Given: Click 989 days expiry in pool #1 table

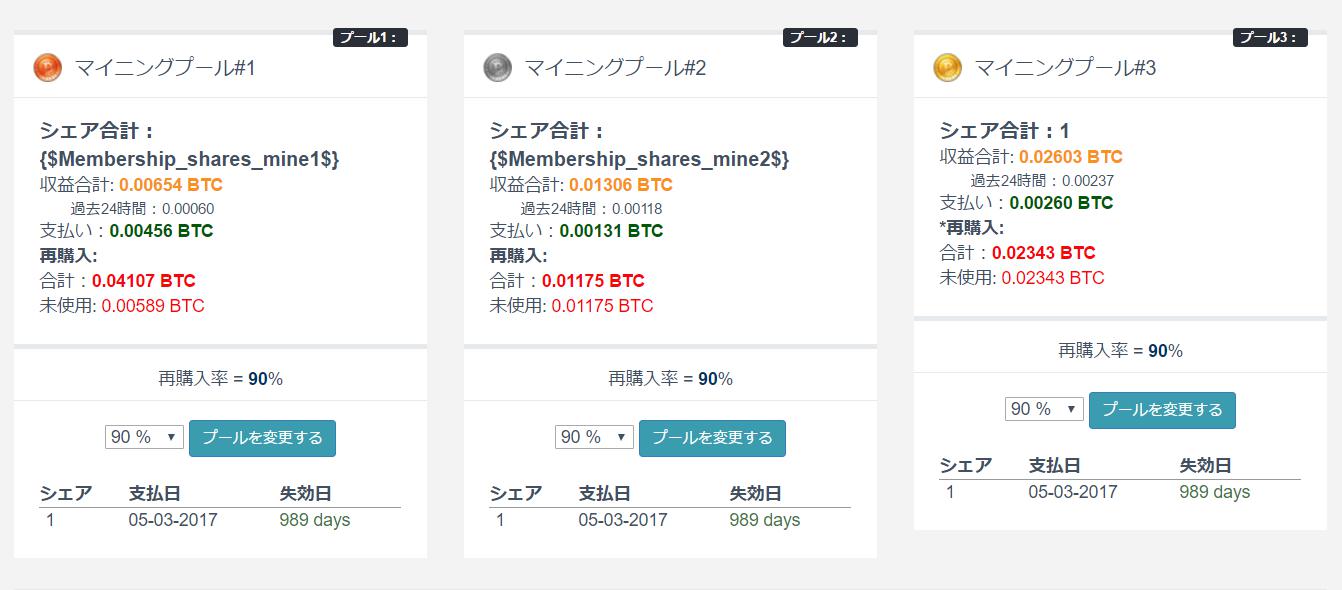Looking at the screenshot, I should pos(315,520).
